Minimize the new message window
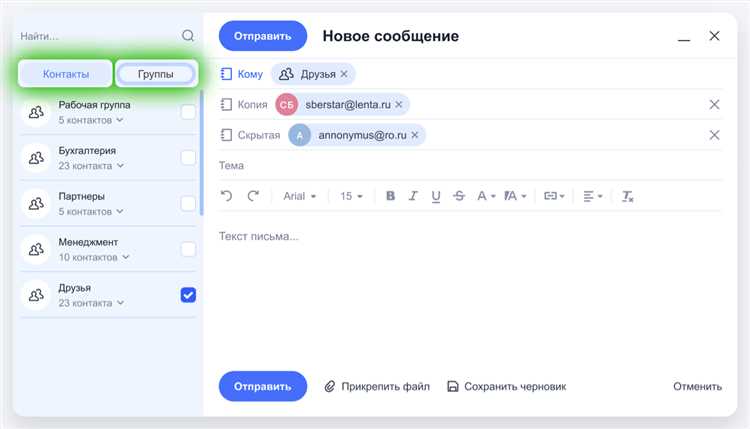Image resolution: width=750 pixels, height=429 pixels. (684, 39)
